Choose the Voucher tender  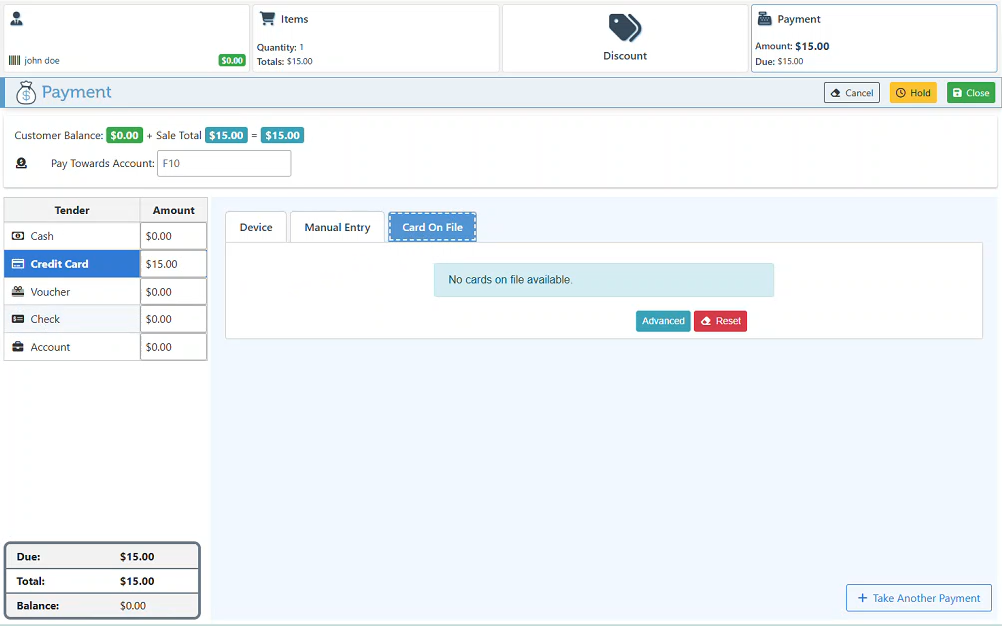click(x=72, y=292)
